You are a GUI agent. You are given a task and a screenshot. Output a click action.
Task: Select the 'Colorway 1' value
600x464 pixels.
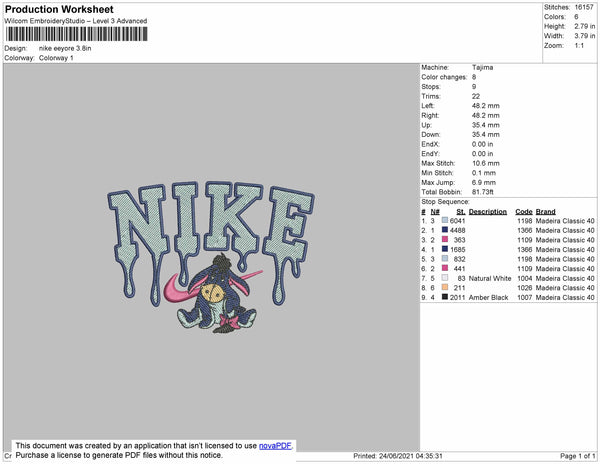click(56, 58)
